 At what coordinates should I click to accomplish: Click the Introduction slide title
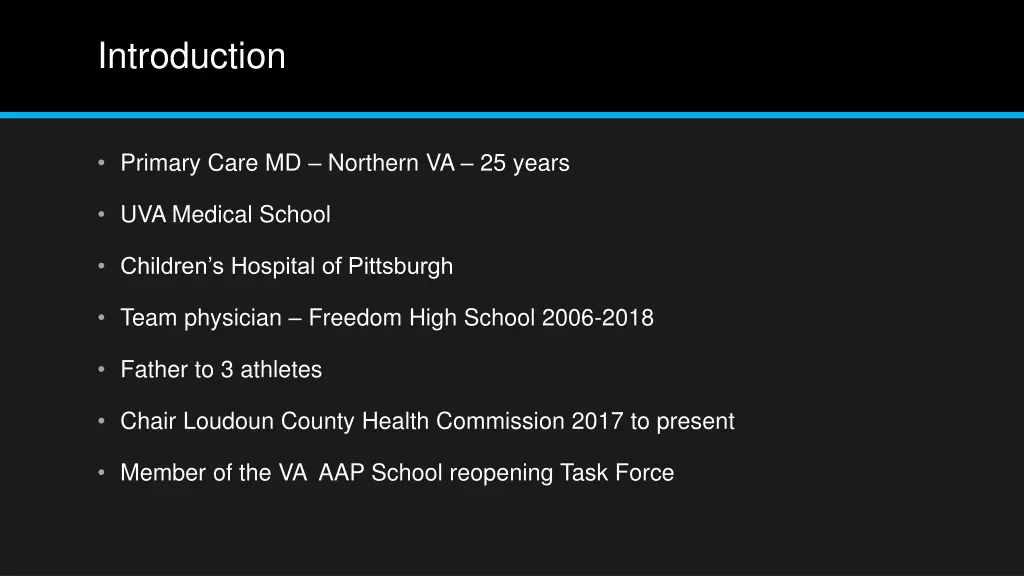pos(191,56)
